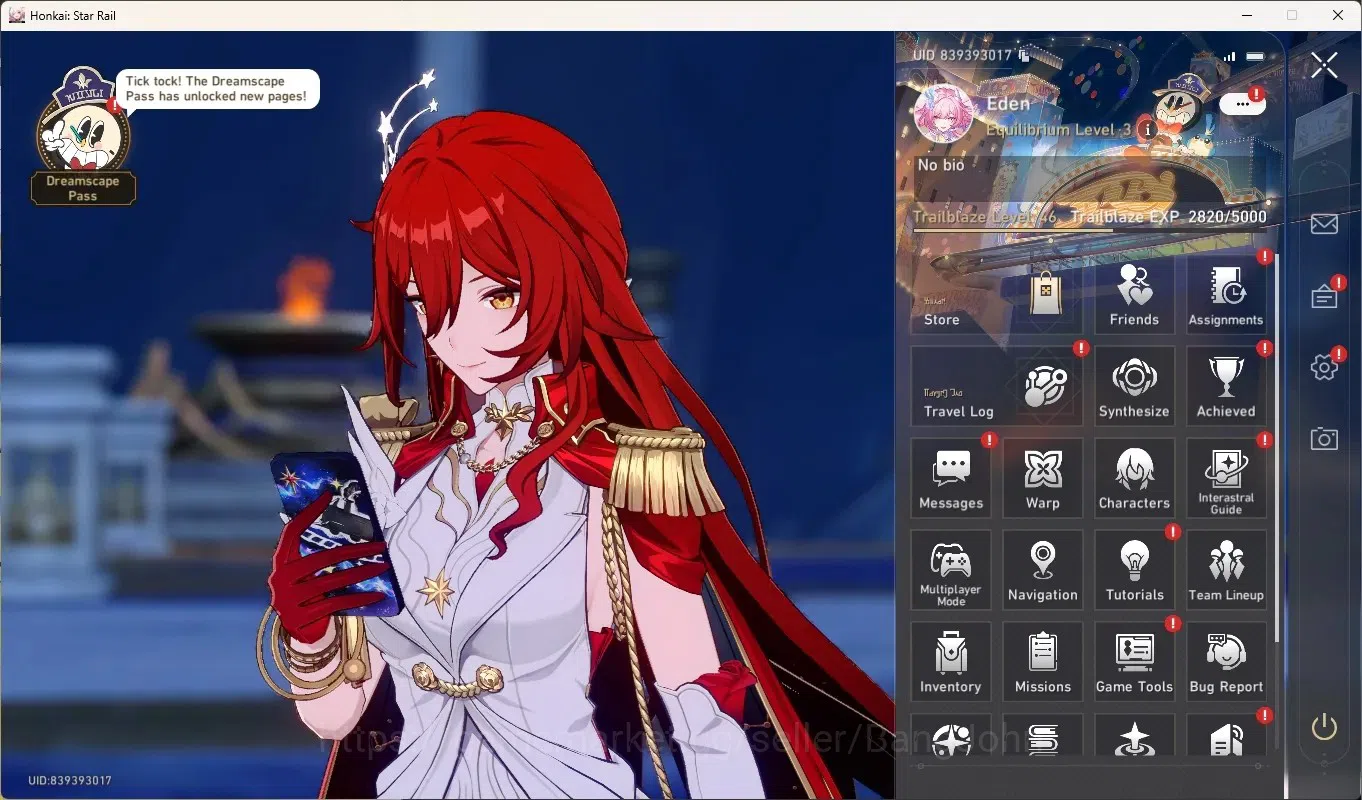The width and height of the screenshot is (1362, 800).
Task: Click the Eden profile avatar
Action: coord(944,115)
